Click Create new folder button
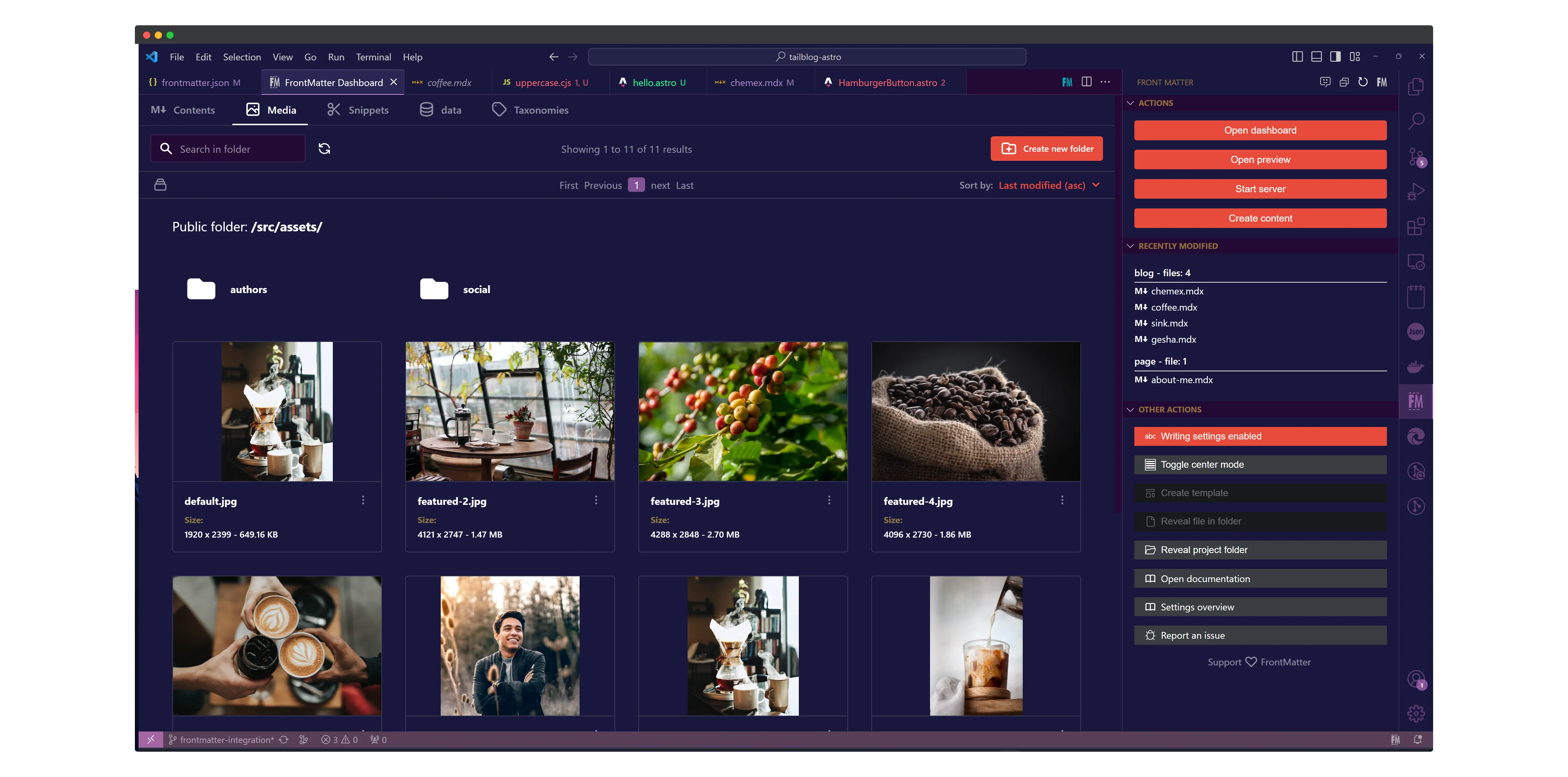Viewport: 1568px width, 777px height. [x=1046, y=149]
